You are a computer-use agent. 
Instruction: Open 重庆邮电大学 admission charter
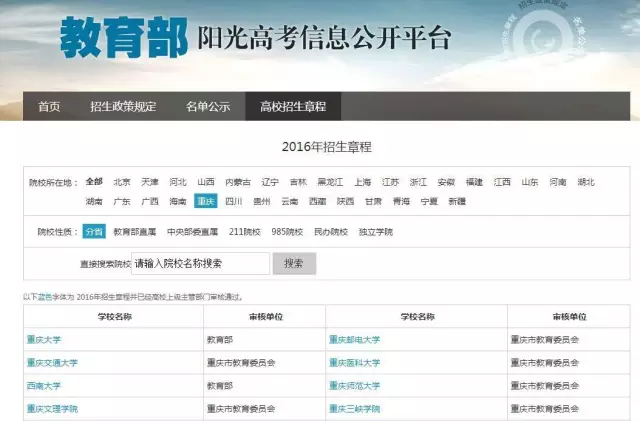pyautogui.click(x=355, y=339)
